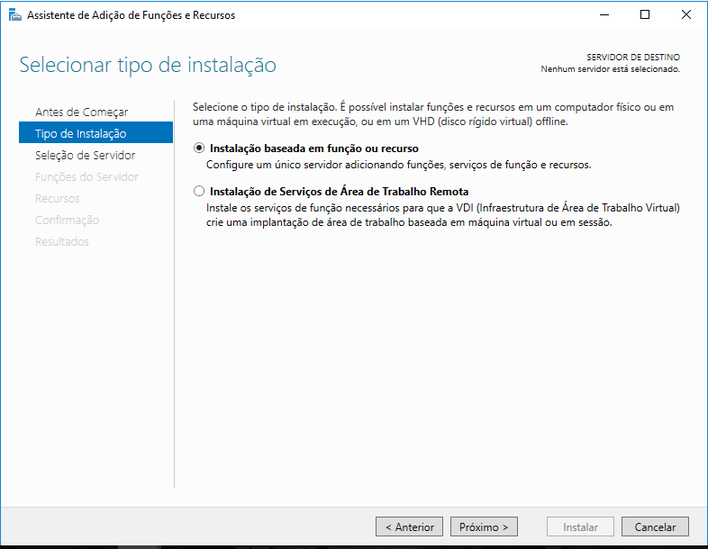The image size is (708, 549).
Task: Close the wizard window
Action: pyautogui.click(x=686, y=15)
